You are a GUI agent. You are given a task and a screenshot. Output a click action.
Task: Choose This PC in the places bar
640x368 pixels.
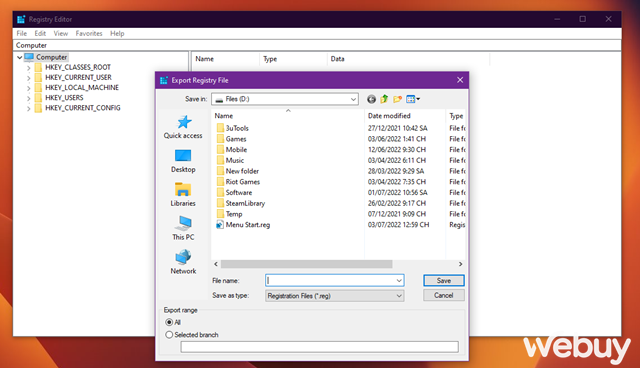point(183,228)
